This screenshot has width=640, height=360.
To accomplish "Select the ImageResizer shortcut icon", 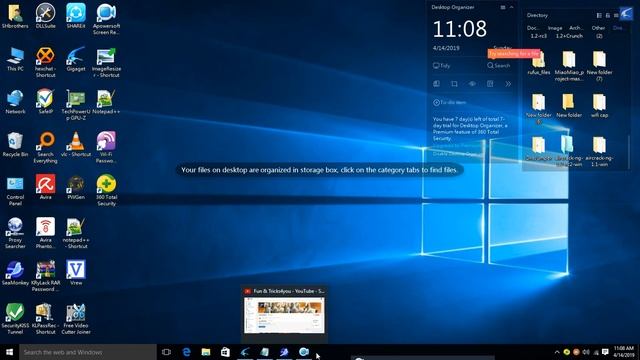I will [x=106, y=62].
